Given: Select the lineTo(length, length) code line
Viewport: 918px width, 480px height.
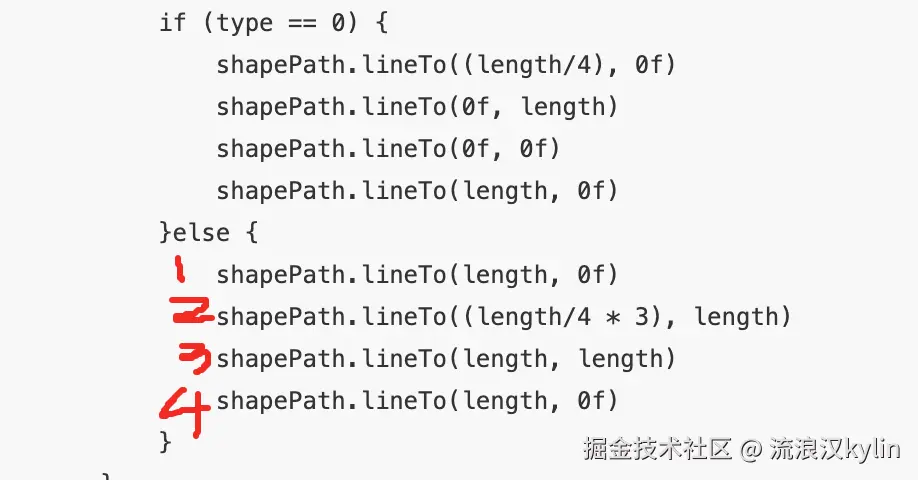Looking at the screenshot, I should (x=446, y=359).
